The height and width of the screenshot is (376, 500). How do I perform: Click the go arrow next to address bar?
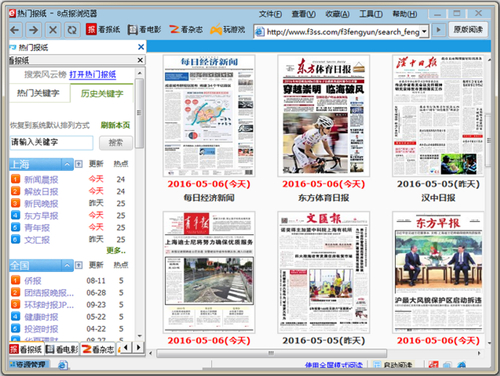[x=439, y=30]
